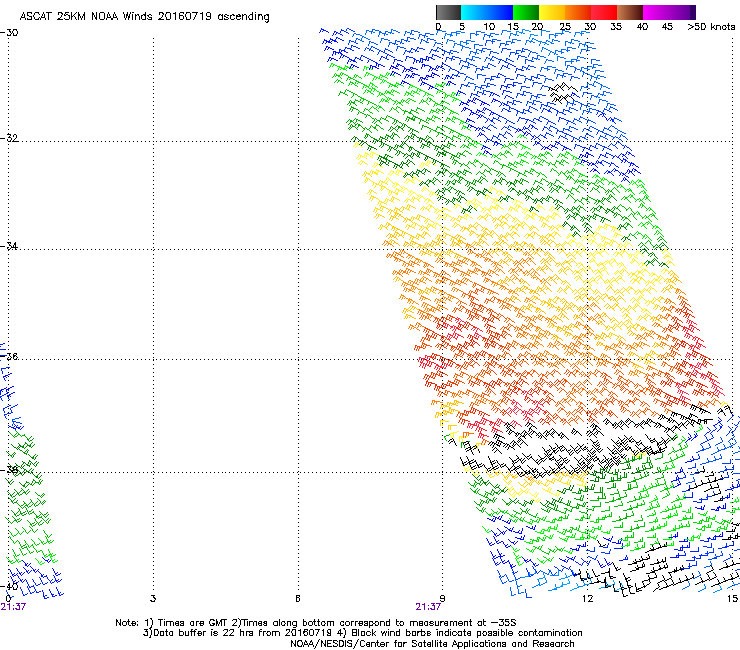Click the legend tick label '25'
Screen dimensions: 740x650
[565, 27]
